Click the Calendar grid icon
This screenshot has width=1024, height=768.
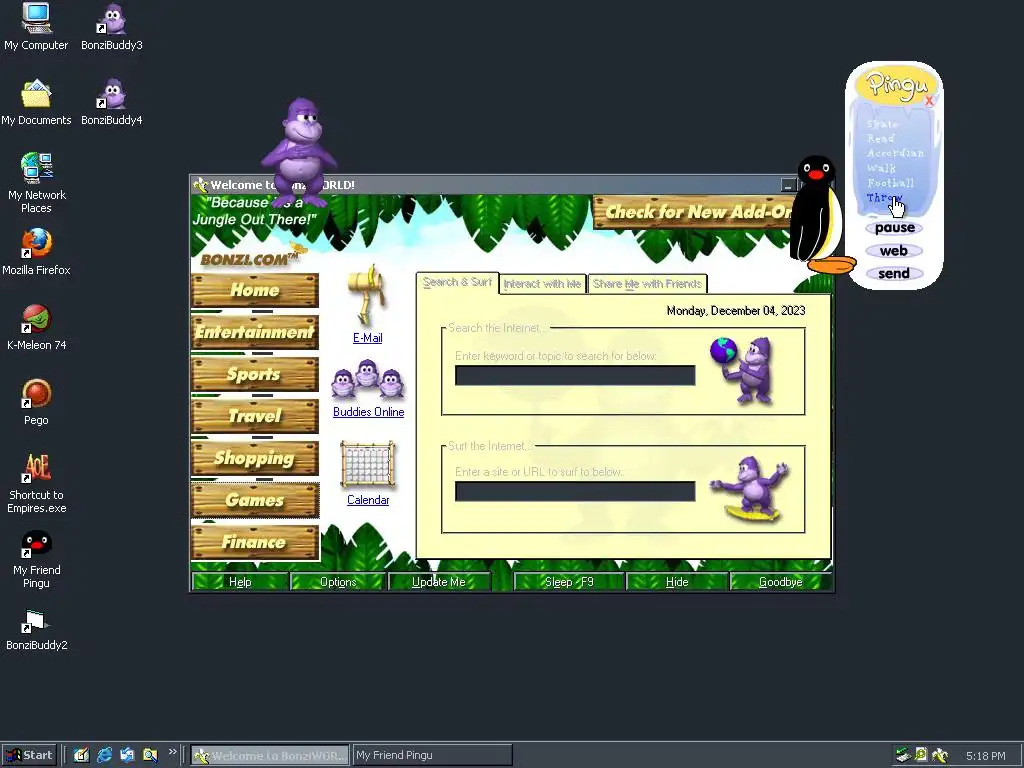(x=368, y=464)
